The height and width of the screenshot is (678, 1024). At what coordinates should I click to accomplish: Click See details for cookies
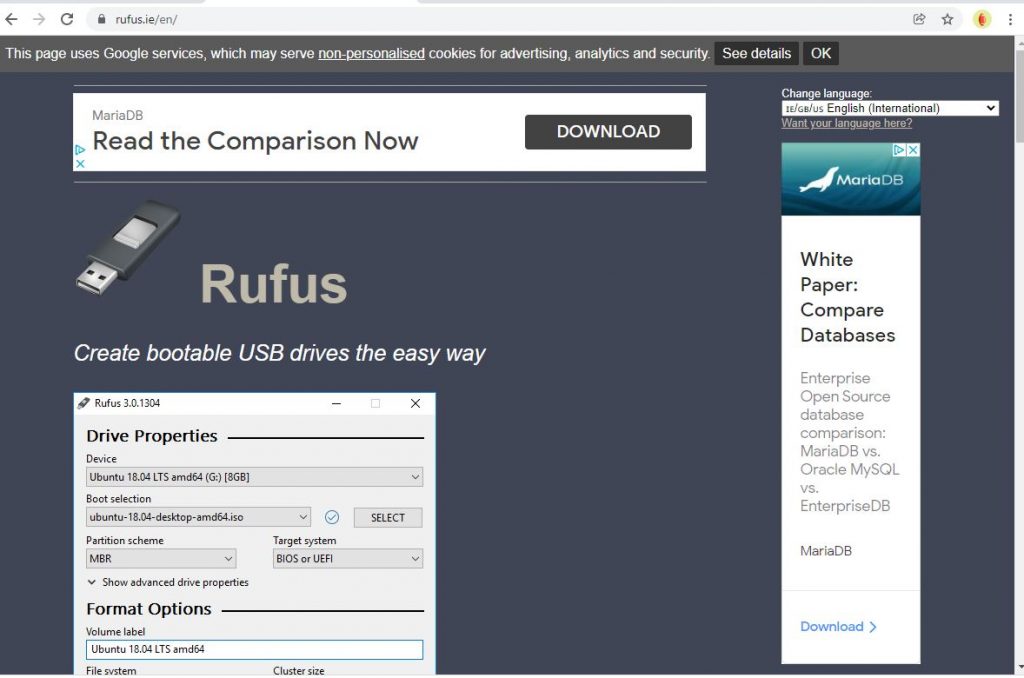point(756,54)
